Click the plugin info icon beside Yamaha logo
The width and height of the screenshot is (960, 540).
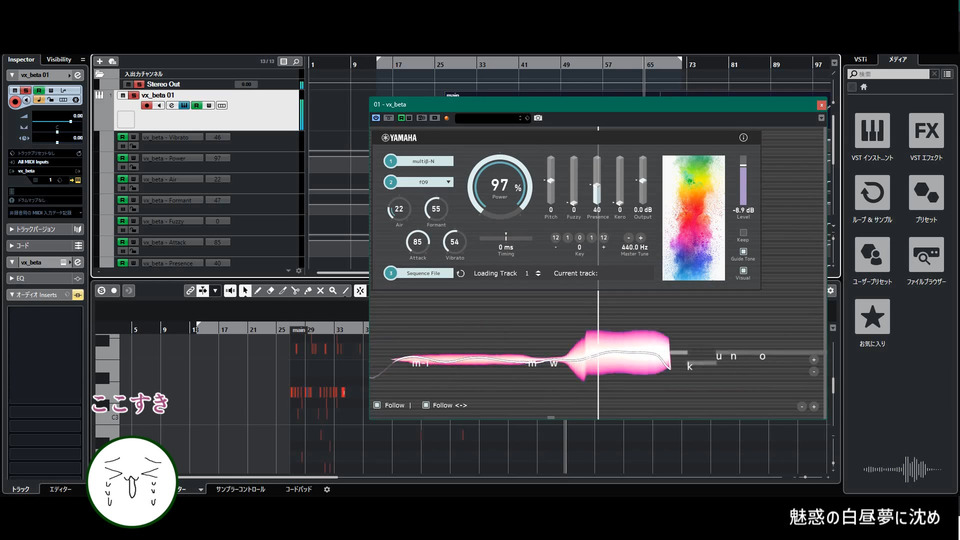pos(743,138)
